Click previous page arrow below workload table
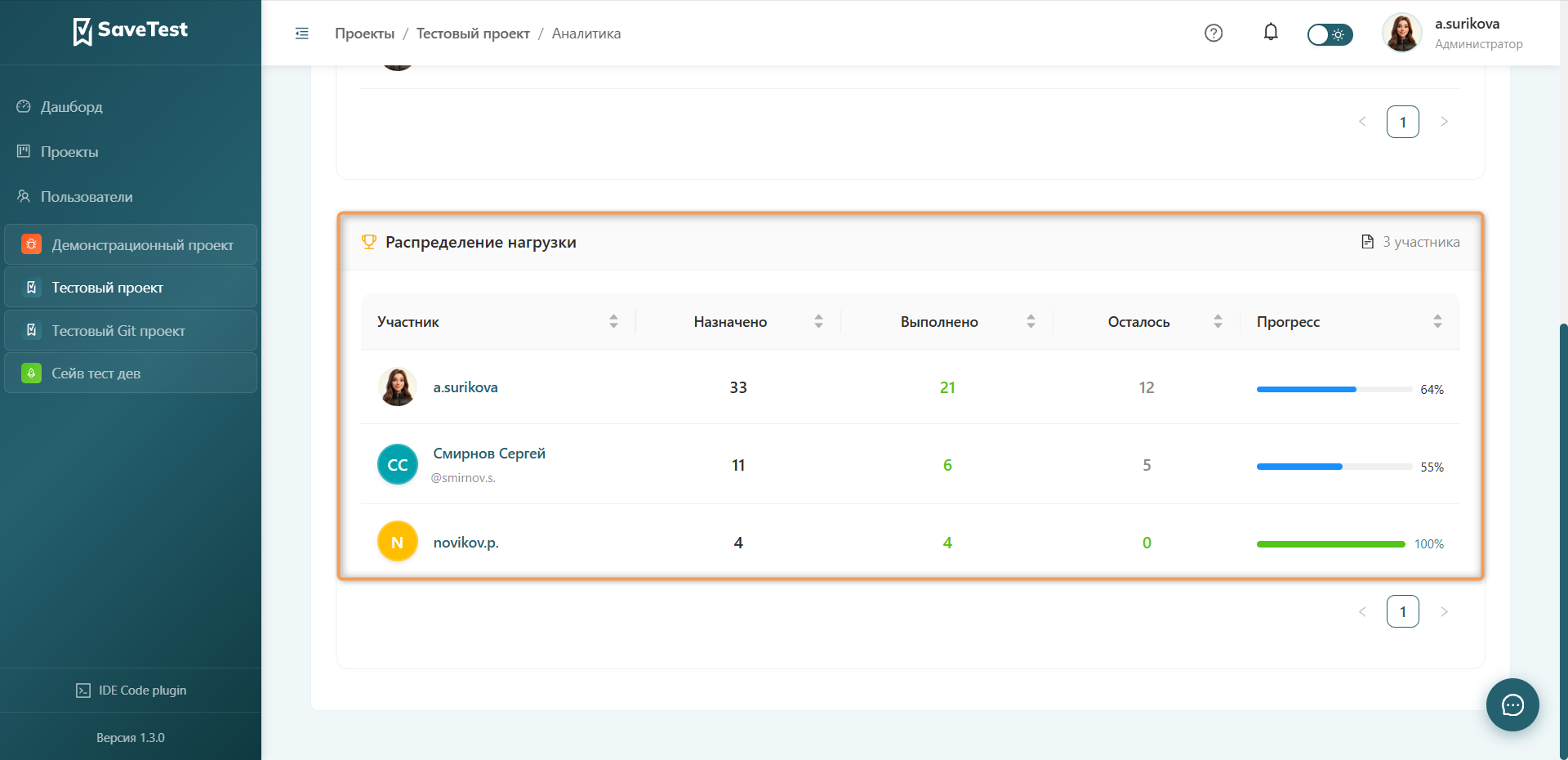 [x=1362, y=611]
